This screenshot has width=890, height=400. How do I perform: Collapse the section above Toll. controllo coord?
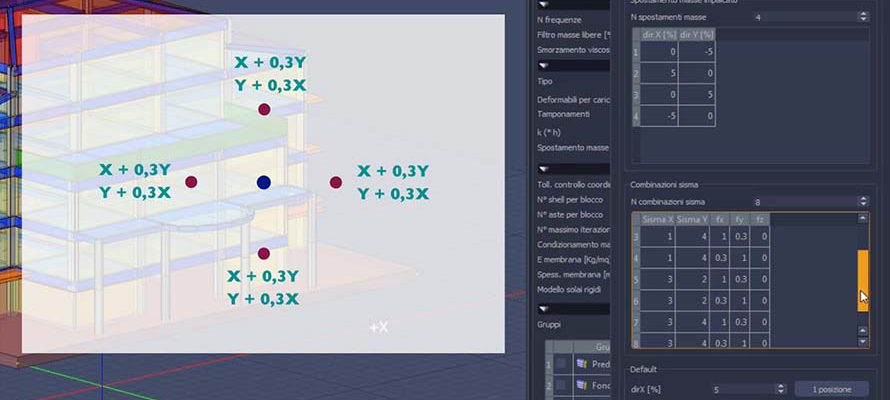[544, 169]
